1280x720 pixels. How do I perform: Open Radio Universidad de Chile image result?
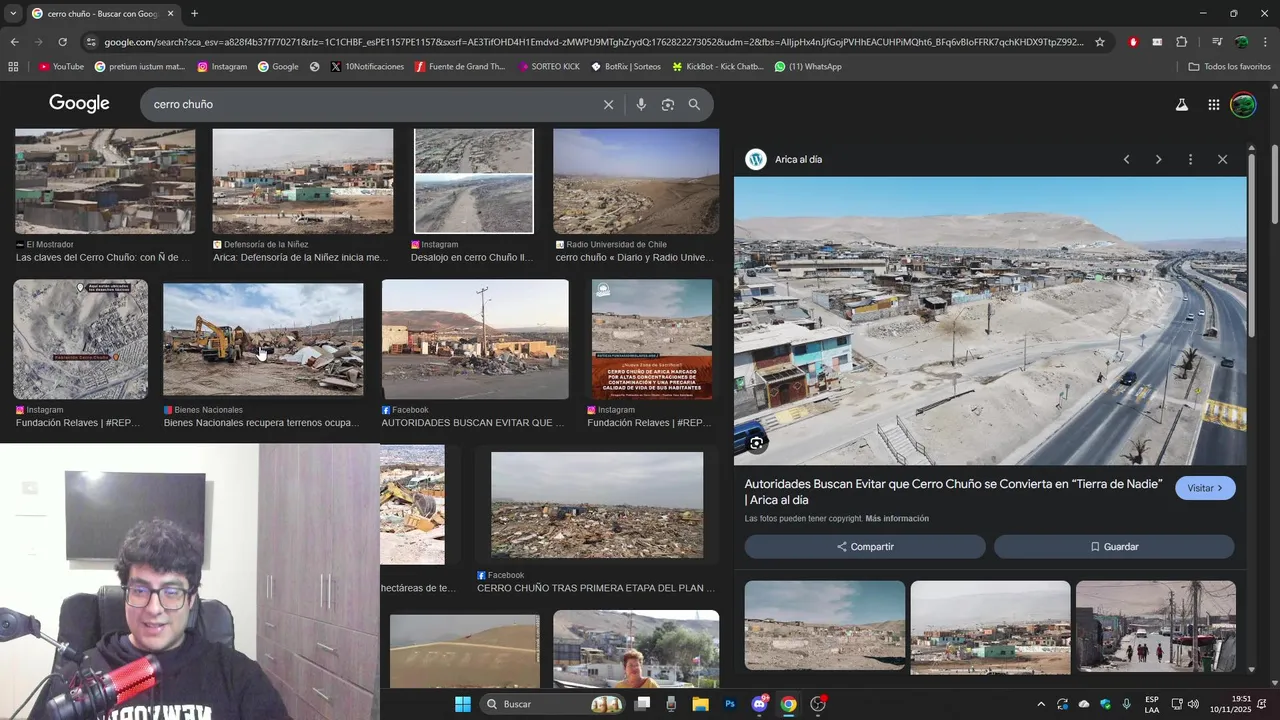636,181
